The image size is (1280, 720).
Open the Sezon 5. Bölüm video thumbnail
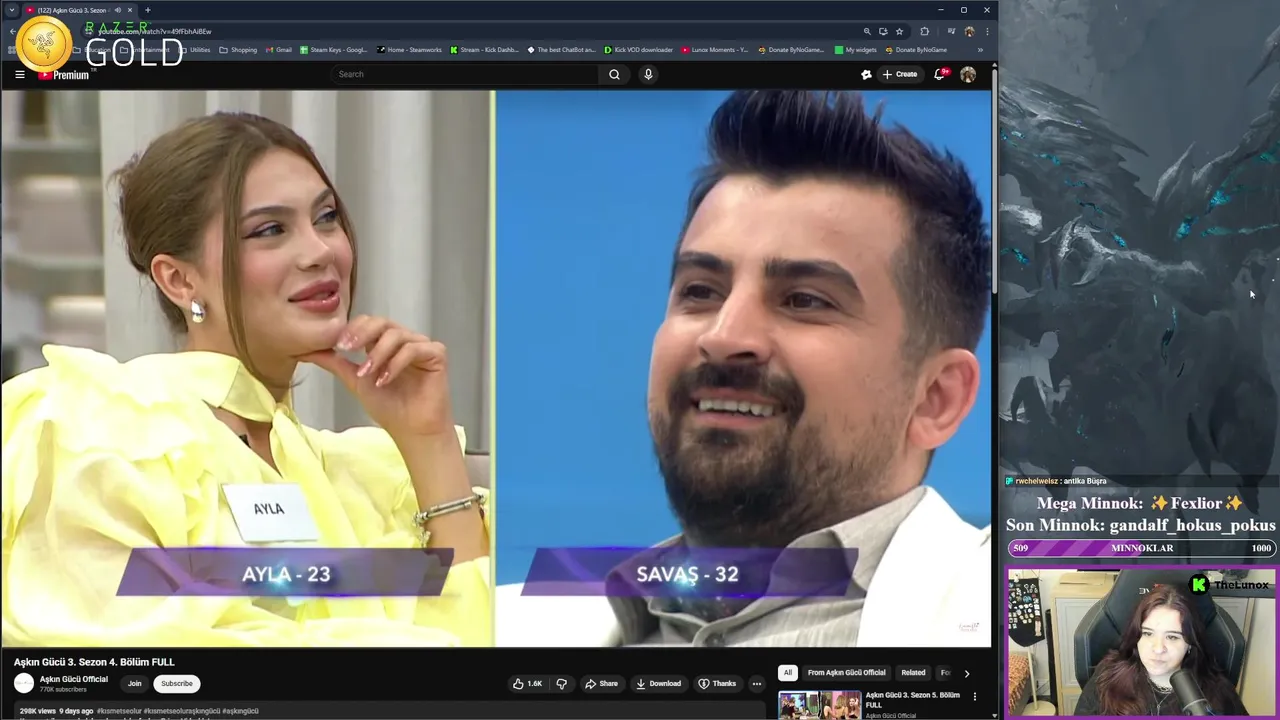[x=820, y=705]
